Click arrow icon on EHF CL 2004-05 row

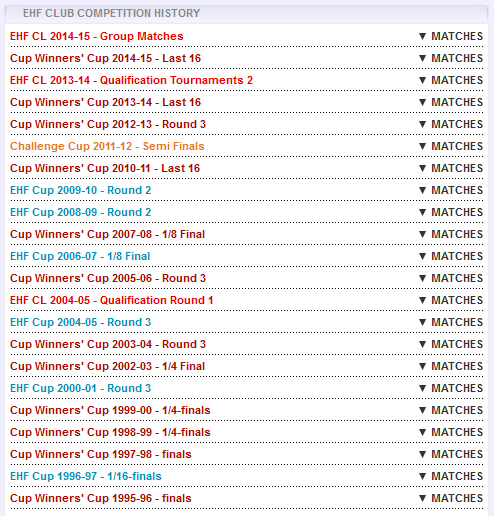[x=422, y=300]
